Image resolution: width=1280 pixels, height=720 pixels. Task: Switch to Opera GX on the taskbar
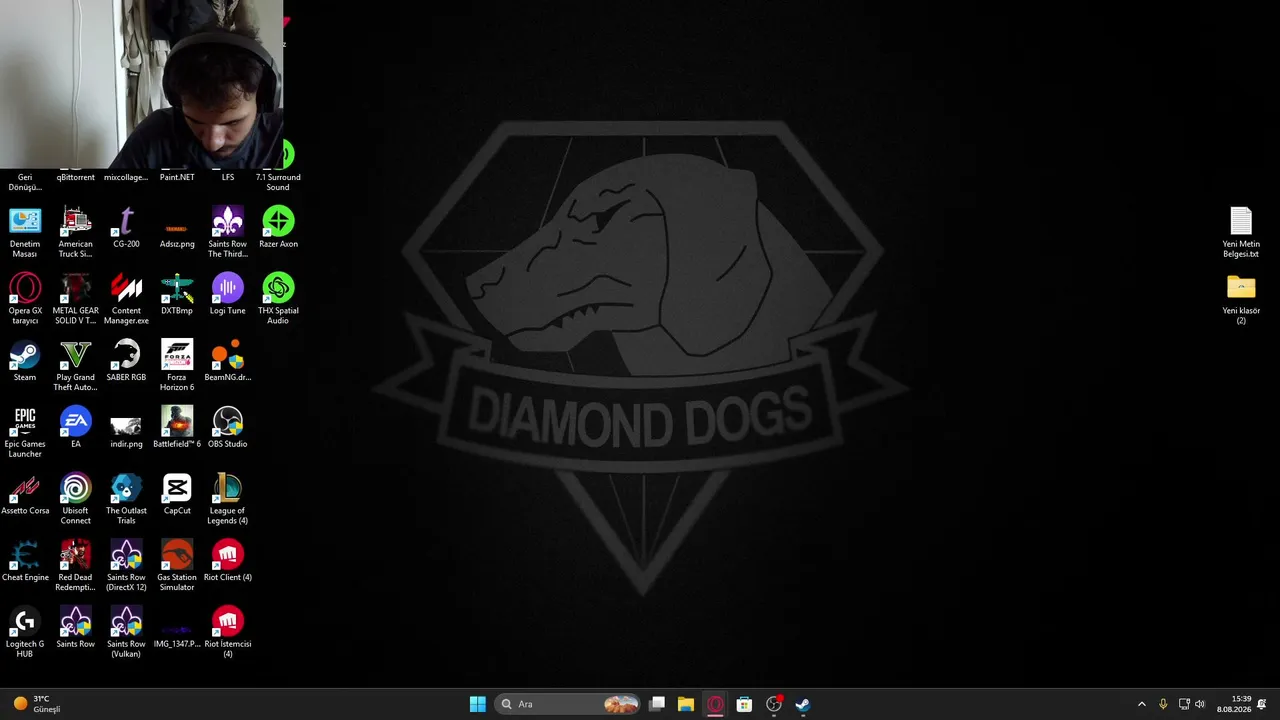[x=715, y=704]
